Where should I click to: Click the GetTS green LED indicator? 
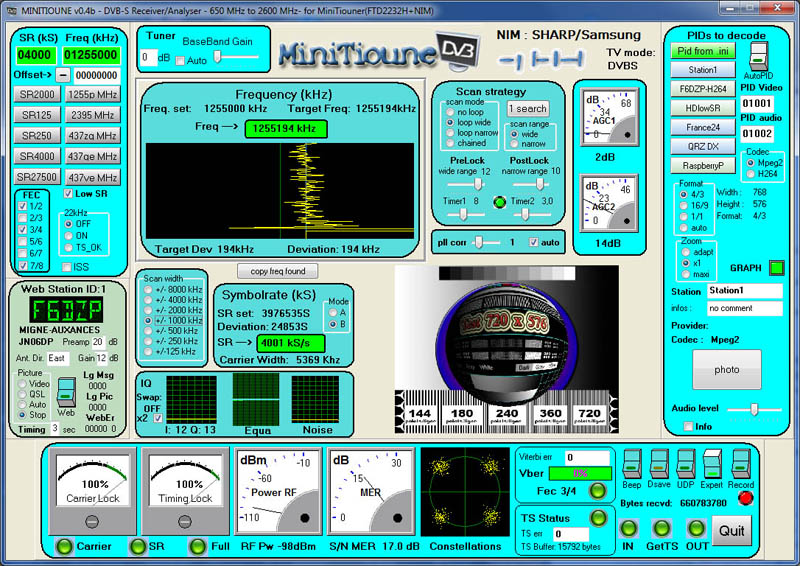662,528
